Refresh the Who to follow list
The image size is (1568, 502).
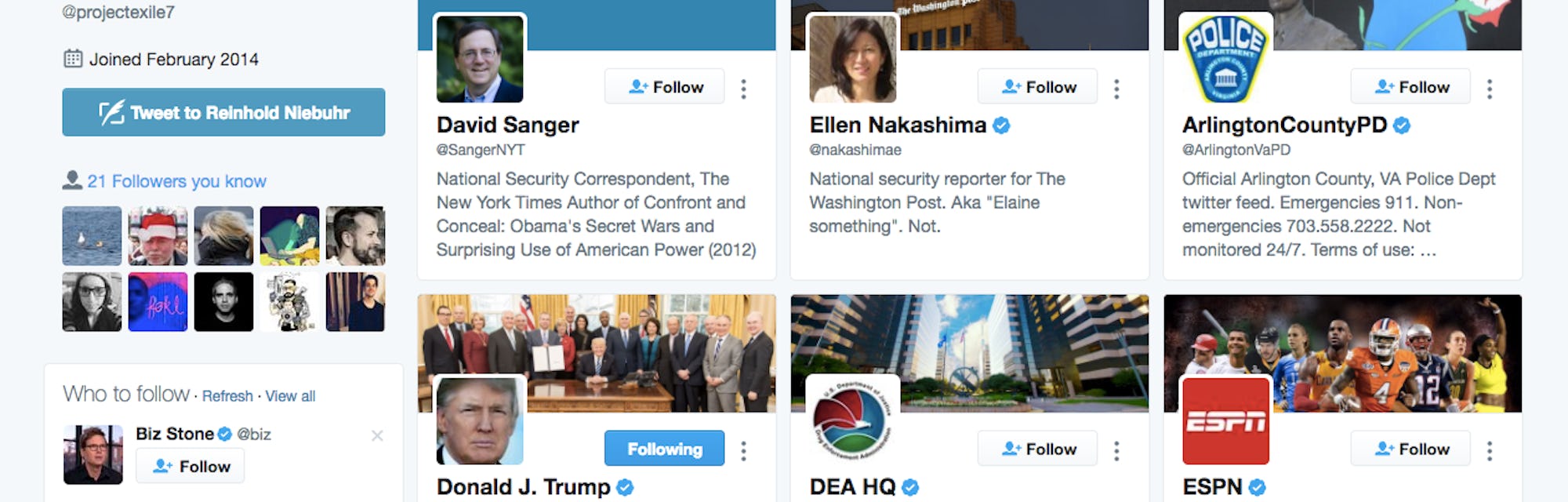pos(227,396)
